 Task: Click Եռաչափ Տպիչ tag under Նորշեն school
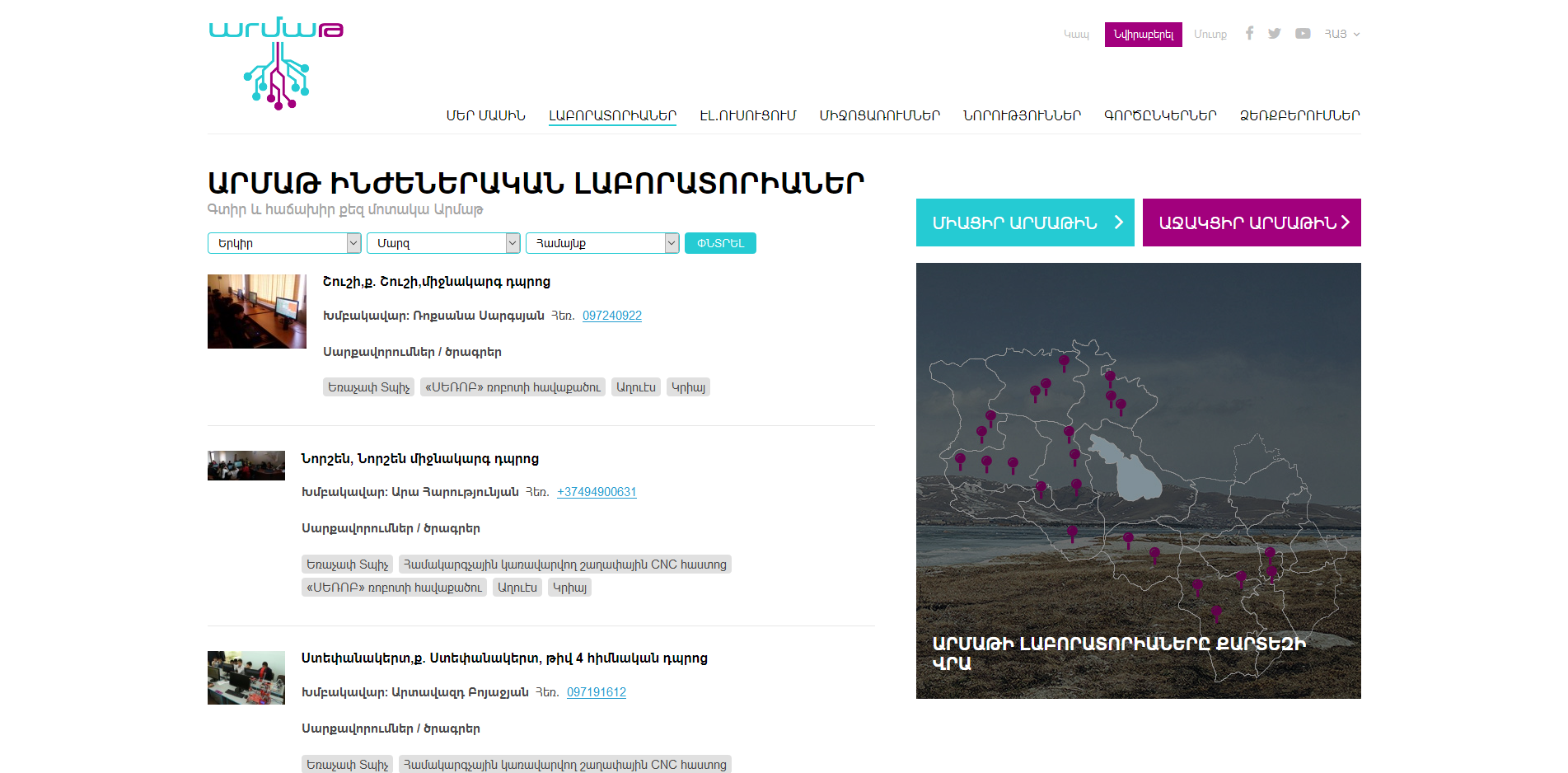[347, 565]
